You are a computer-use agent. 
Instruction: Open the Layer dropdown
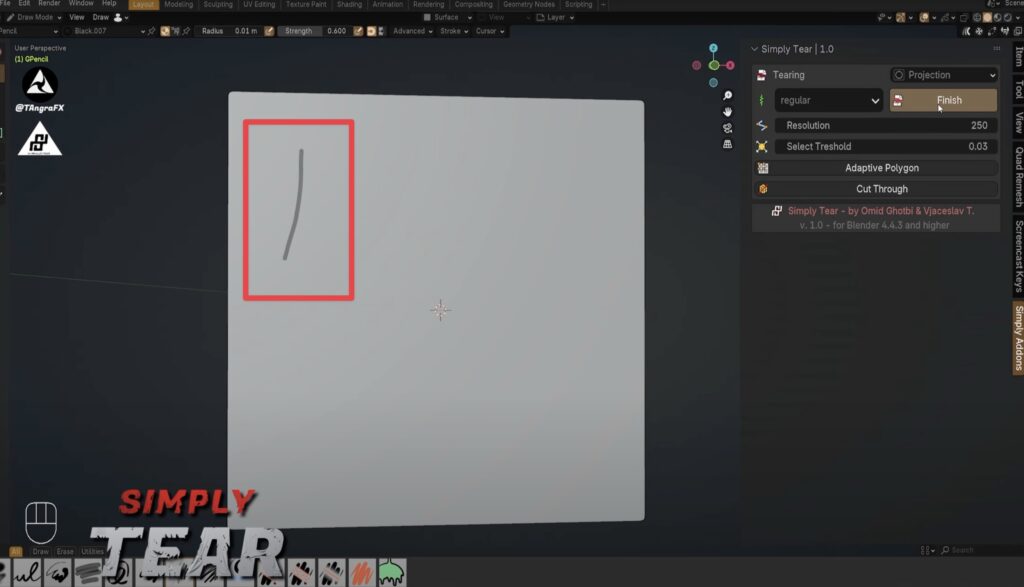tap(555, 18)
